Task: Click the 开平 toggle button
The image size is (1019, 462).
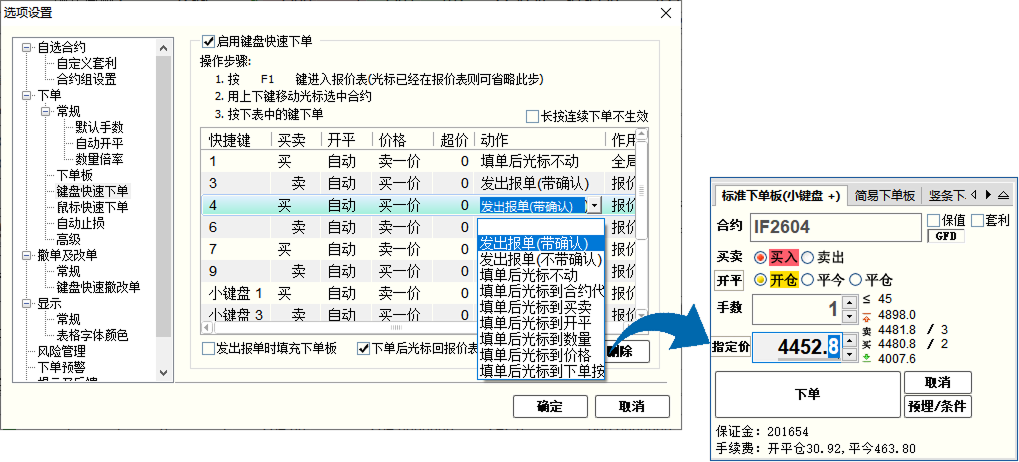Action: pos(728,279)
